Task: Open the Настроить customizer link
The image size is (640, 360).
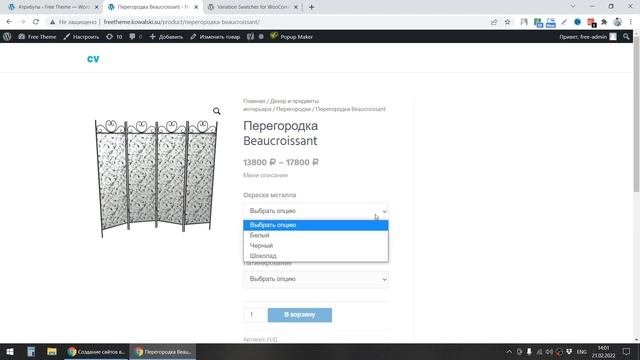Action: (x=81, y=37)
